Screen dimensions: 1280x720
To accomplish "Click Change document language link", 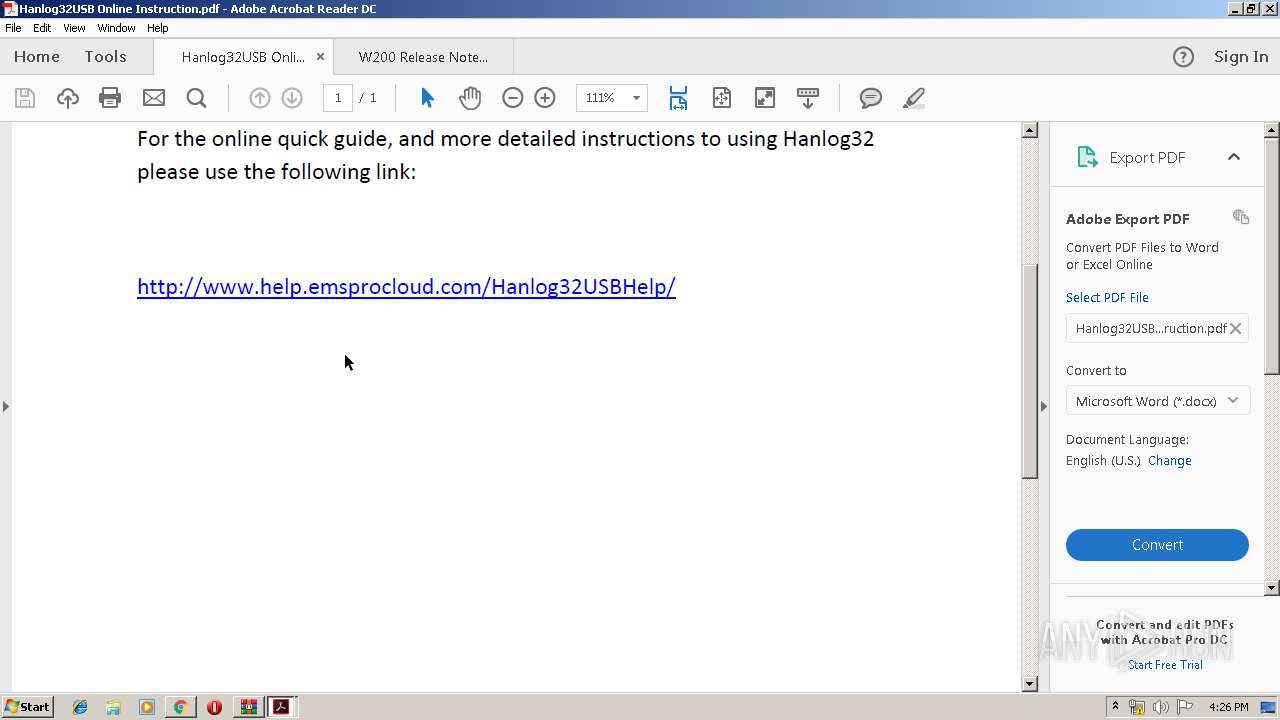I will [x=1169, y=461].
